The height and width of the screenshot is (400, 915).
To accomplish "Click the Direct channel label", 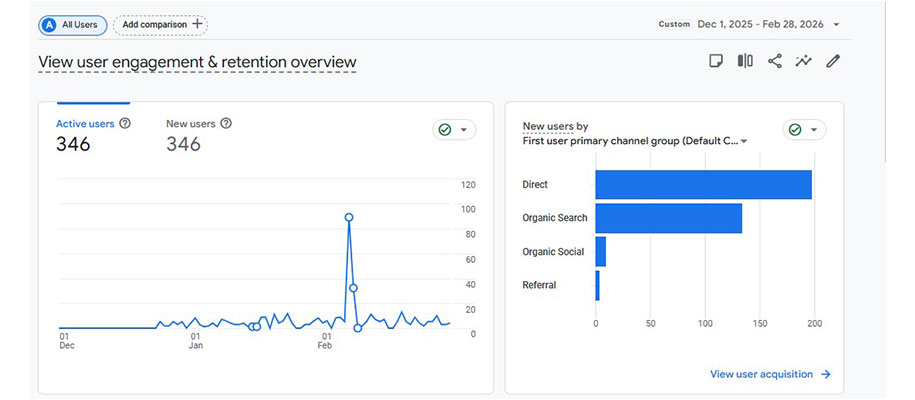I will click(535, 185).
